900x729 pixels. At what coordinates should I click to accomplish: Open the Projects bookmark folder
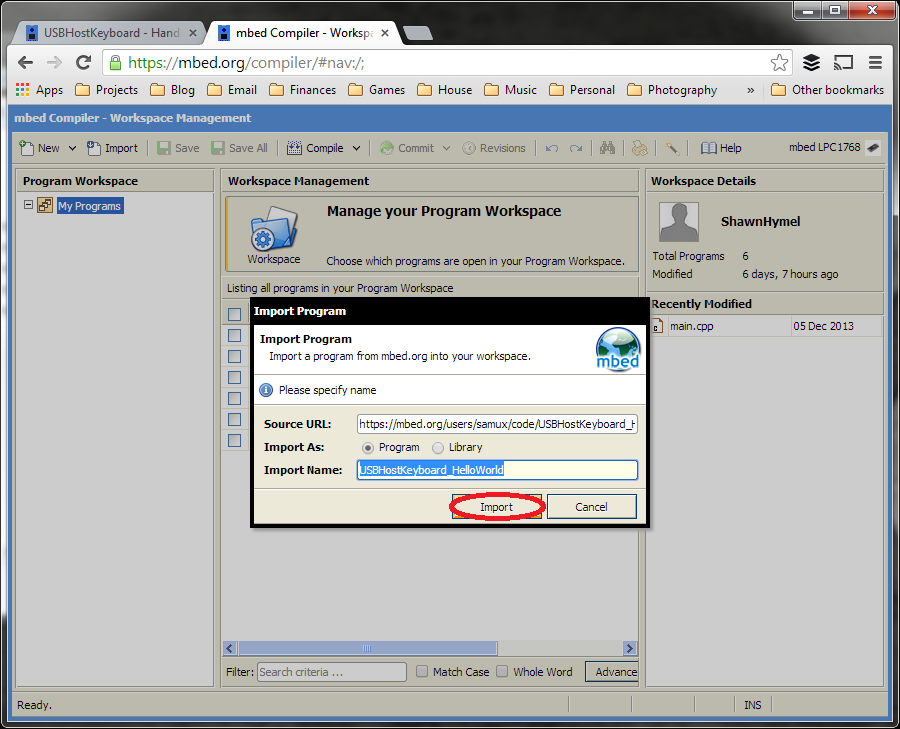(107, 90)
